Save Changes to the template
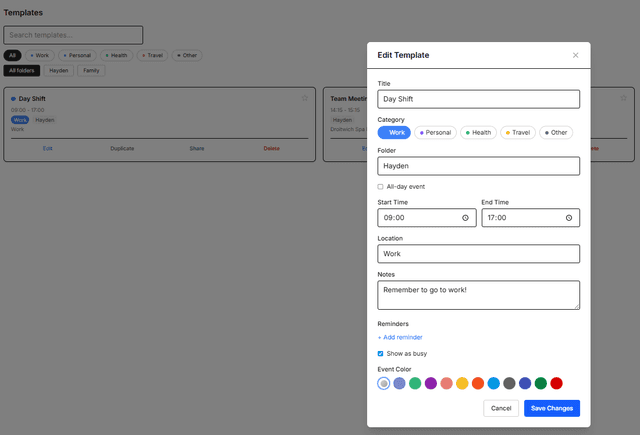This screenshot has height=435, width=640. click(552, 408)
